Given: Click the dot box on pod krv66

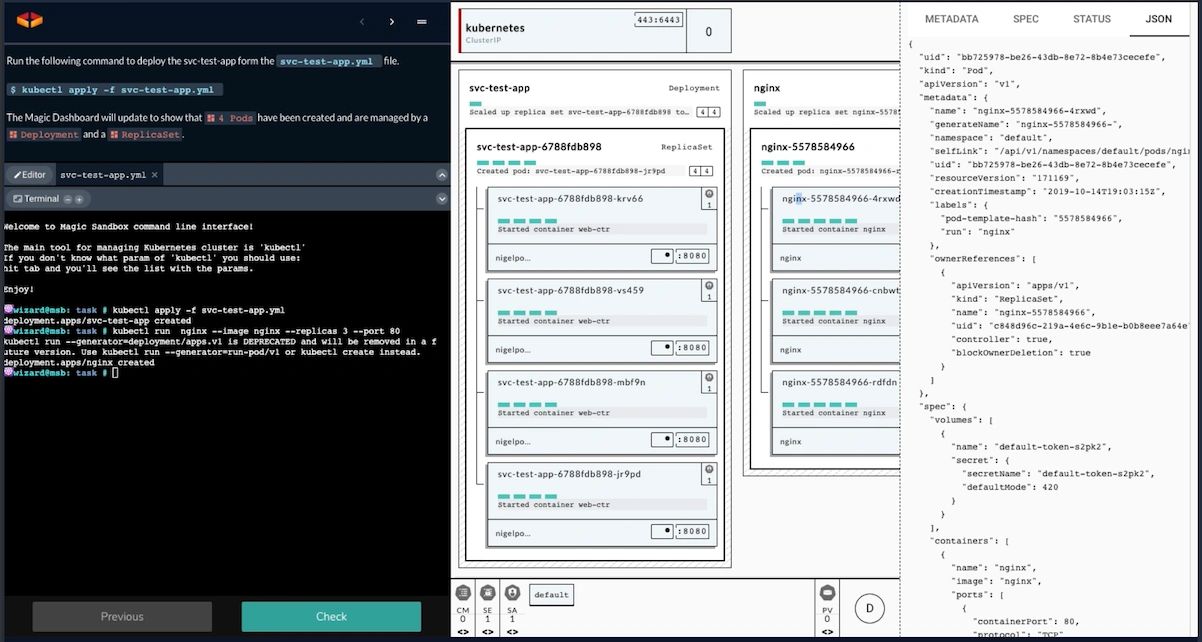Looking at the screenshot, I should [662, 256].
